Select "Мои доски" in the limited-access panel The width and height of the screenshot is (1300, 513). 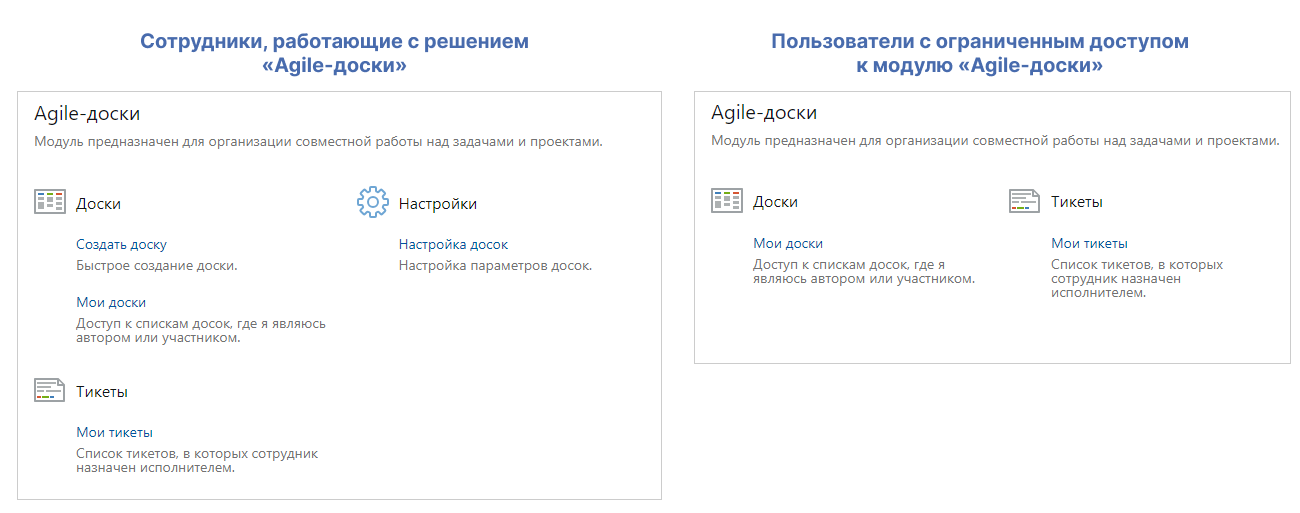[788, 243]
